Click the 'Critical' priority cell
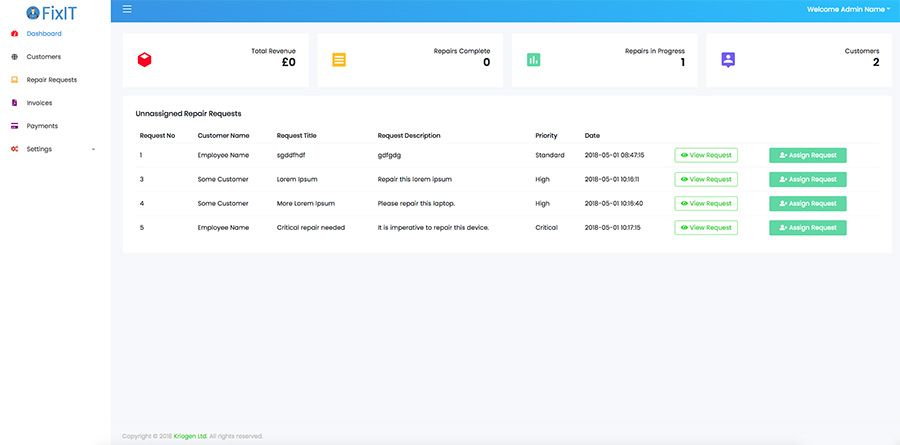 [x=546, y=227]
